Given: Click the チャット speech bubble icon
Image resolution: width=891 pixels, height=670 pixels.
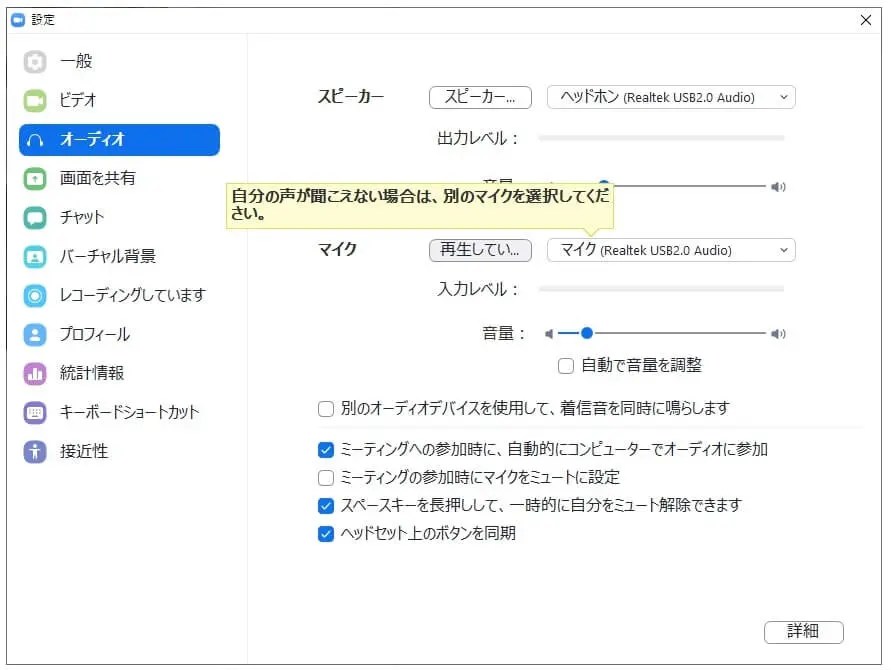Looking at the screenshot, I should point(35,218).
